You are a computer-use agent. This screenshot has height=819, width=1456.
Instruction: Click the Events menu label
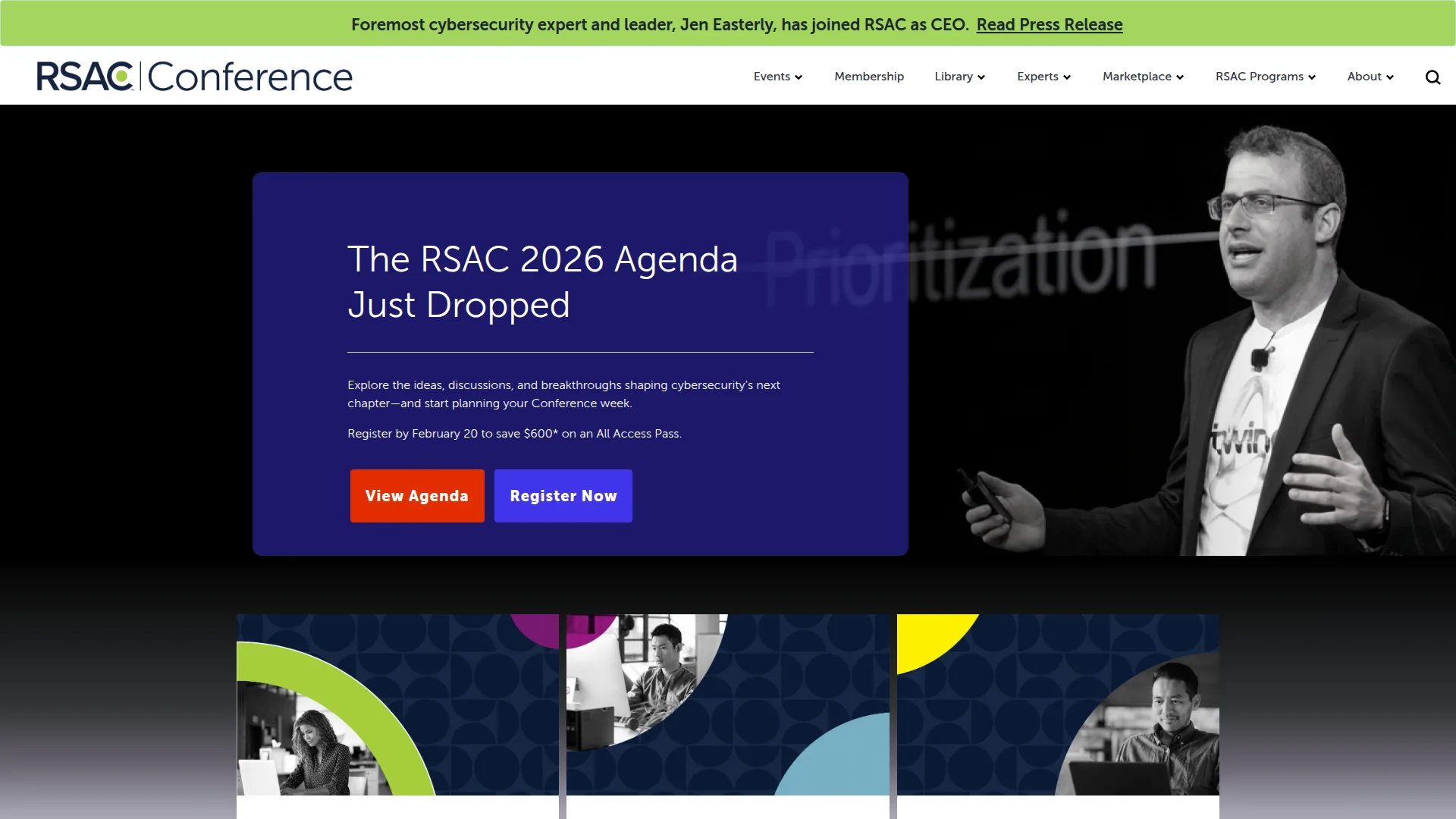coord(772,77)
